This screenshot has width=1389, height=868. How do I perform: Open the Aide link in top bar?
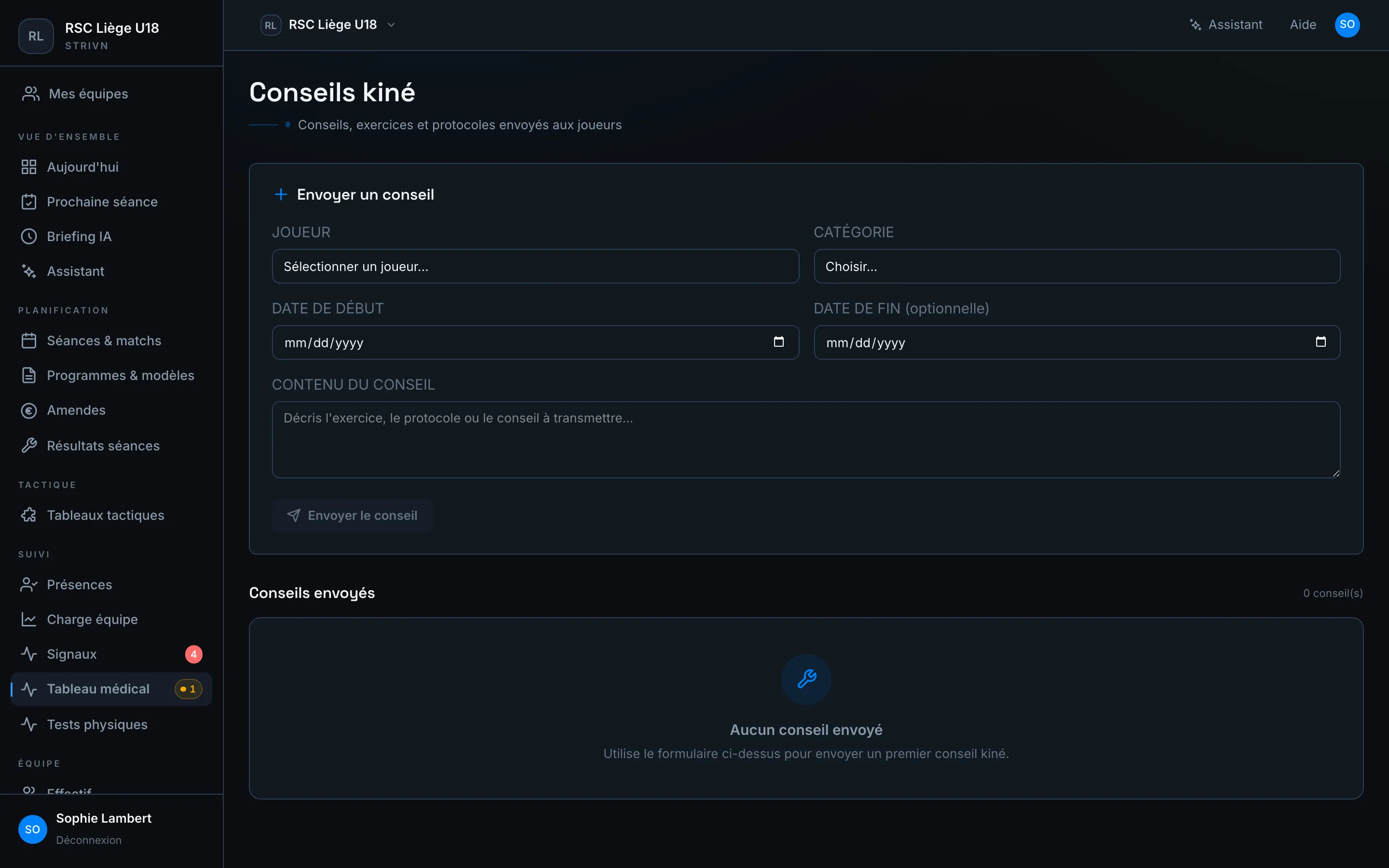tap(1303, 25)
